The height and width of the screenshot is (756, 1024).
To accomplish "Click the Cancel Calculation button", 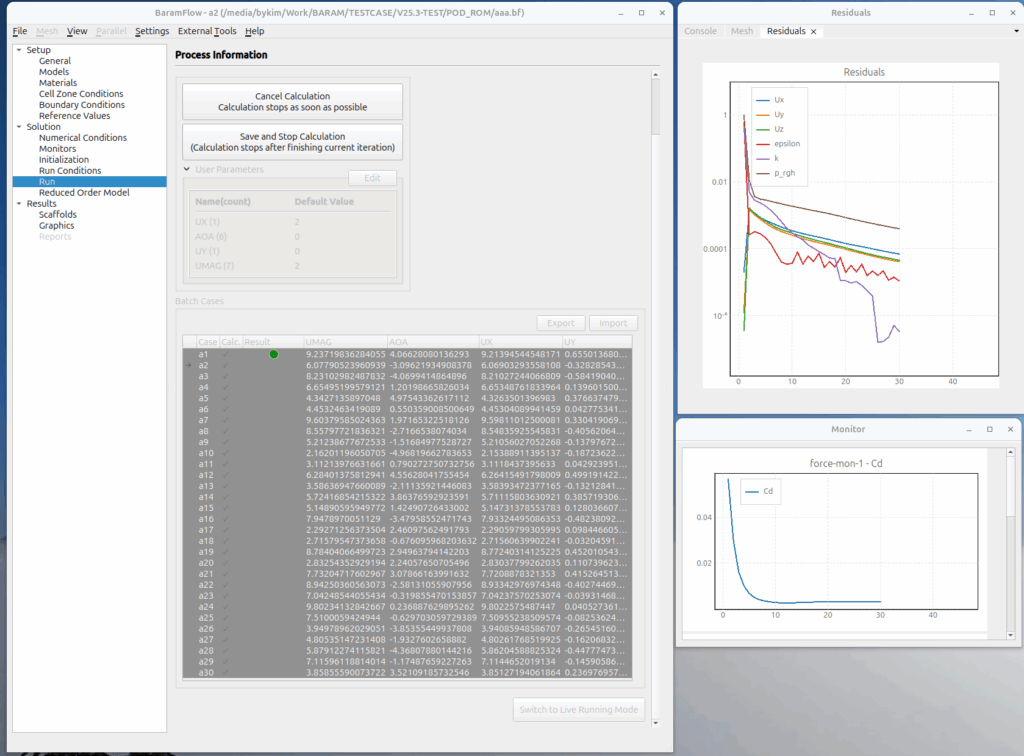I will coord(292,102).
